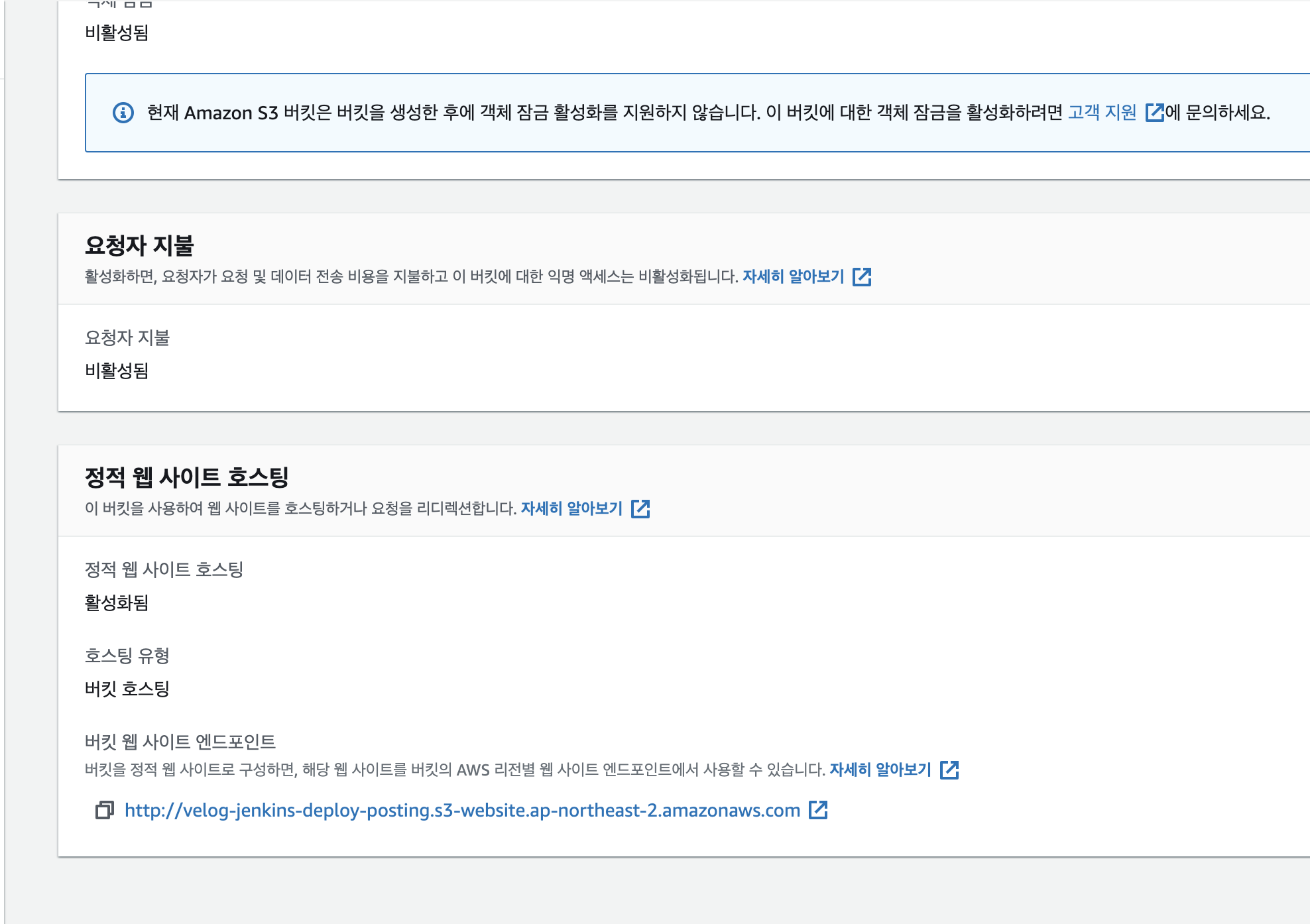Open 자세히 알아보기 under 요청자 지불 heading
The image size is (1310, 924).
(793, 276)
